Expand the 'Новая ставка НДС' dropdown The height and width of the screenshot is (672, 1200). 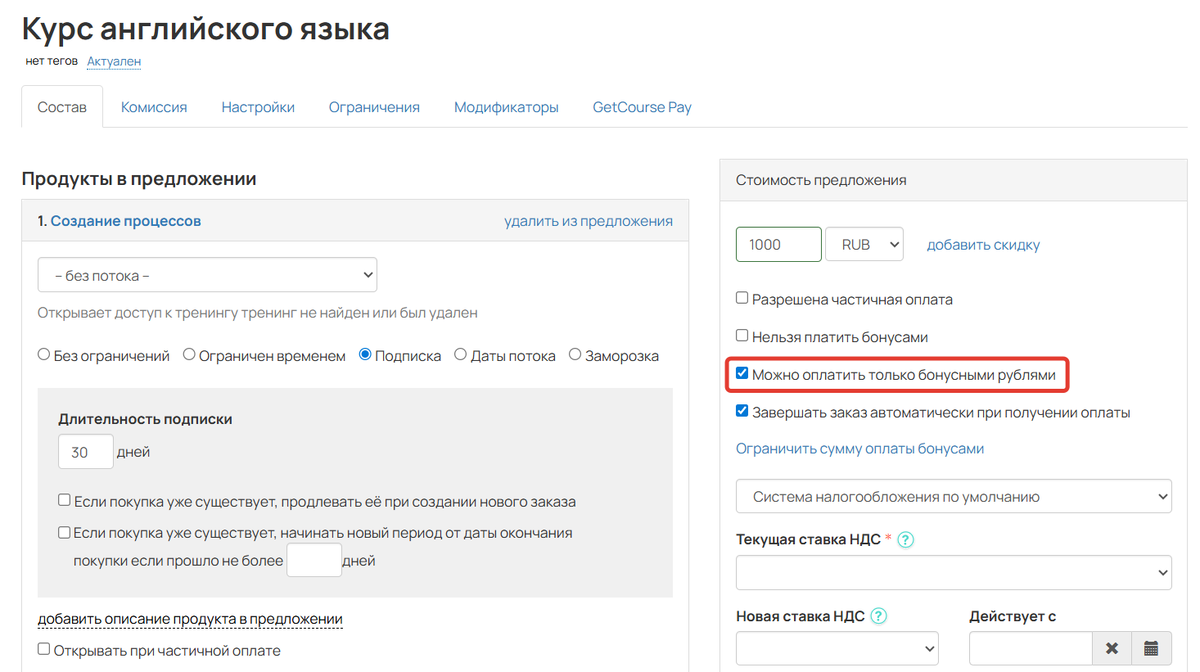(x=837, y=648)
